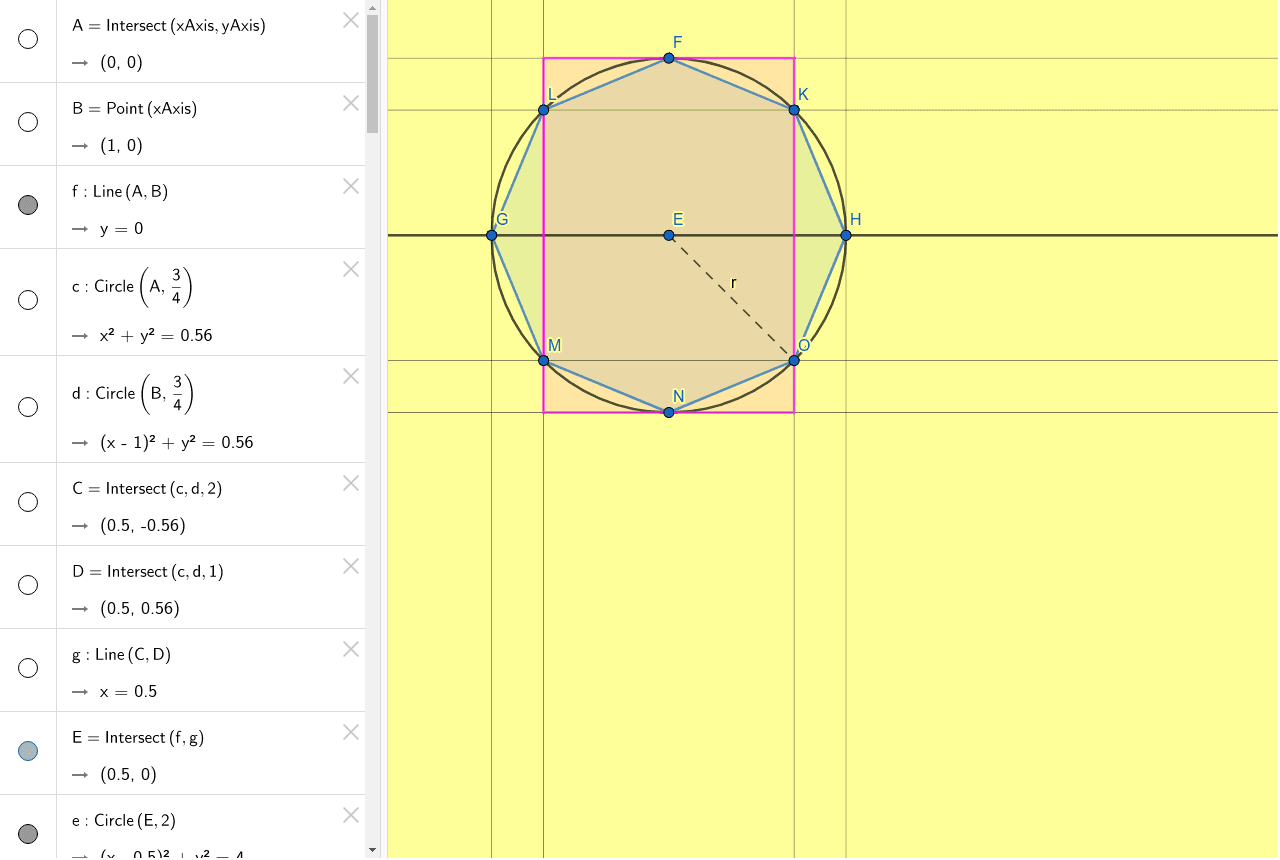1280x860 pixels.
Task: Delete circle d with its X icon
Action: coord(351,376)
